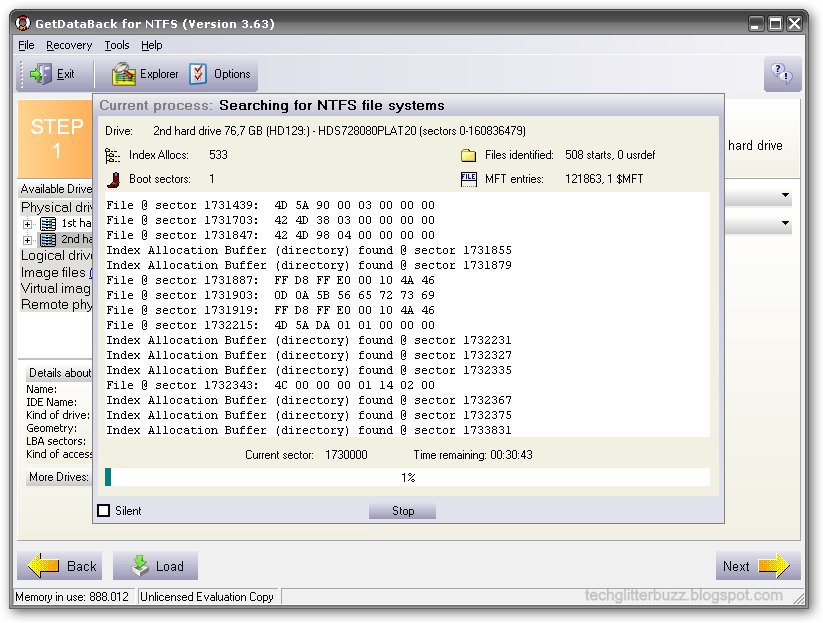Open the Explorer from the toolbar

122,73
